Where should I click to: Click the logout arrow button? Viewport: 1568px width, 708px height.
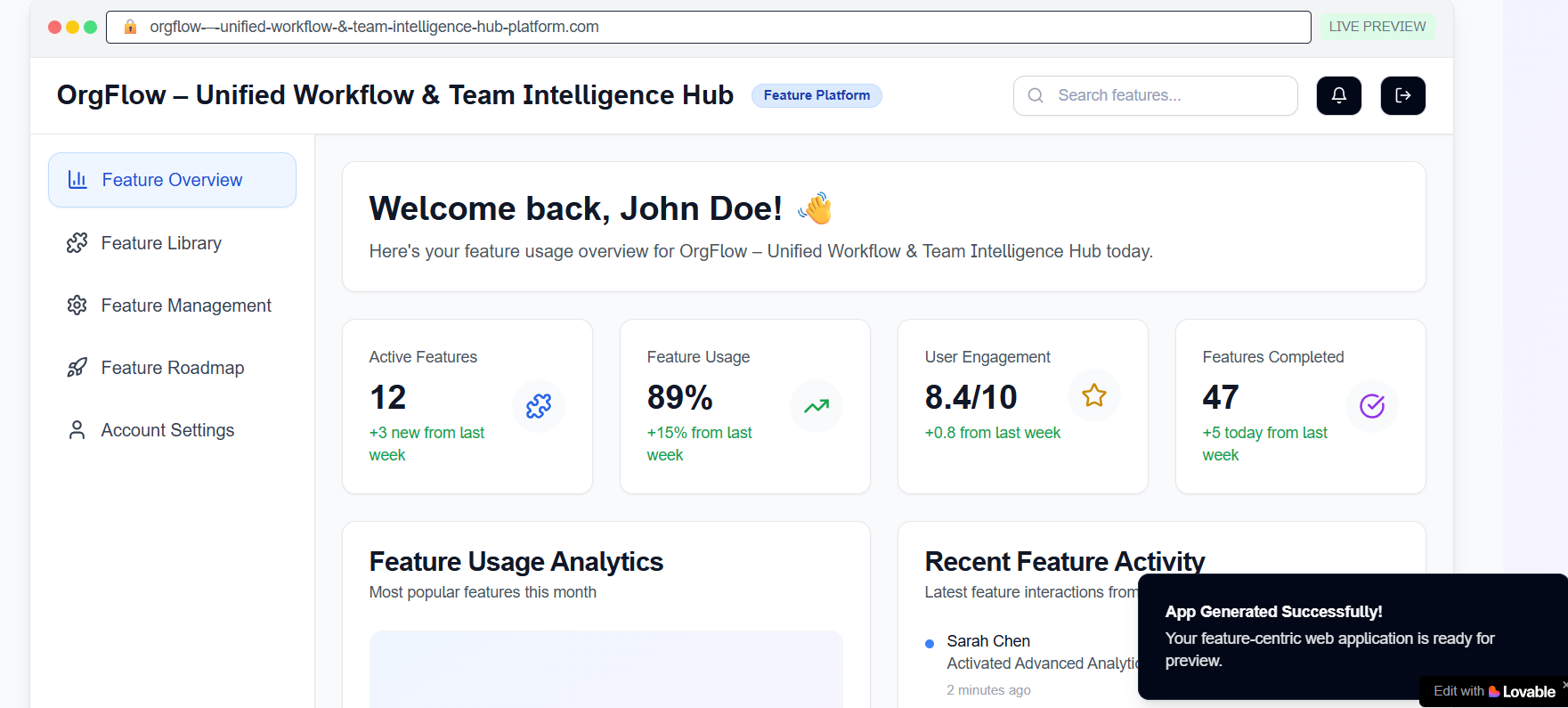coord(1402,95)
